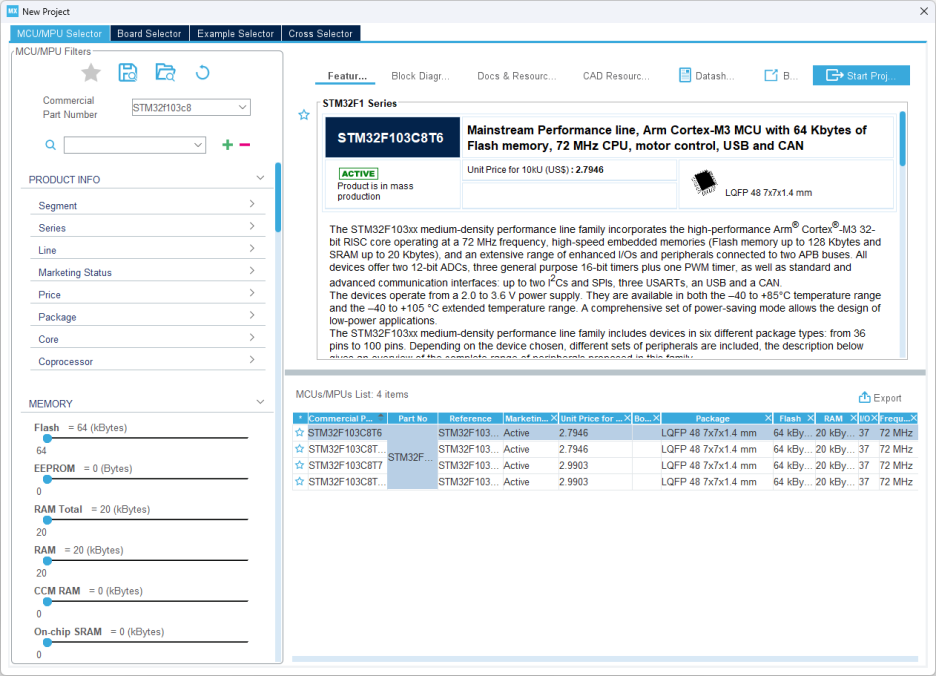The height and width of the screenshot is (676, 936).
Task: Open the search field dropdown arrow
Action: [198, 145]
